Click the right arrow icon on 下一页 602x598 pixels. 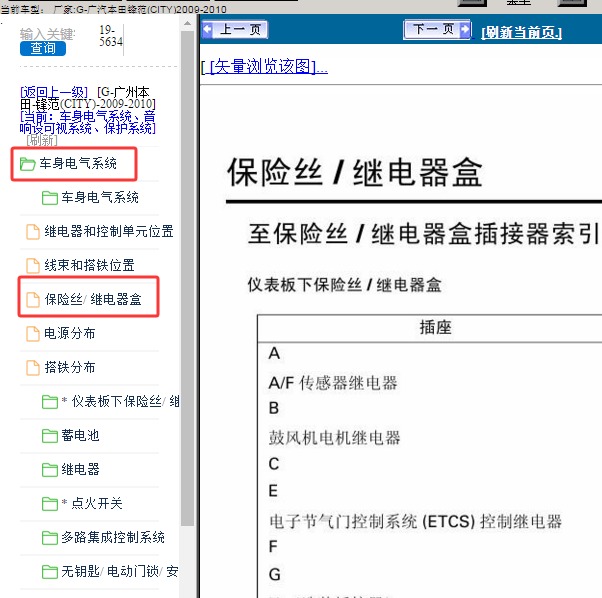click(465, 29)
